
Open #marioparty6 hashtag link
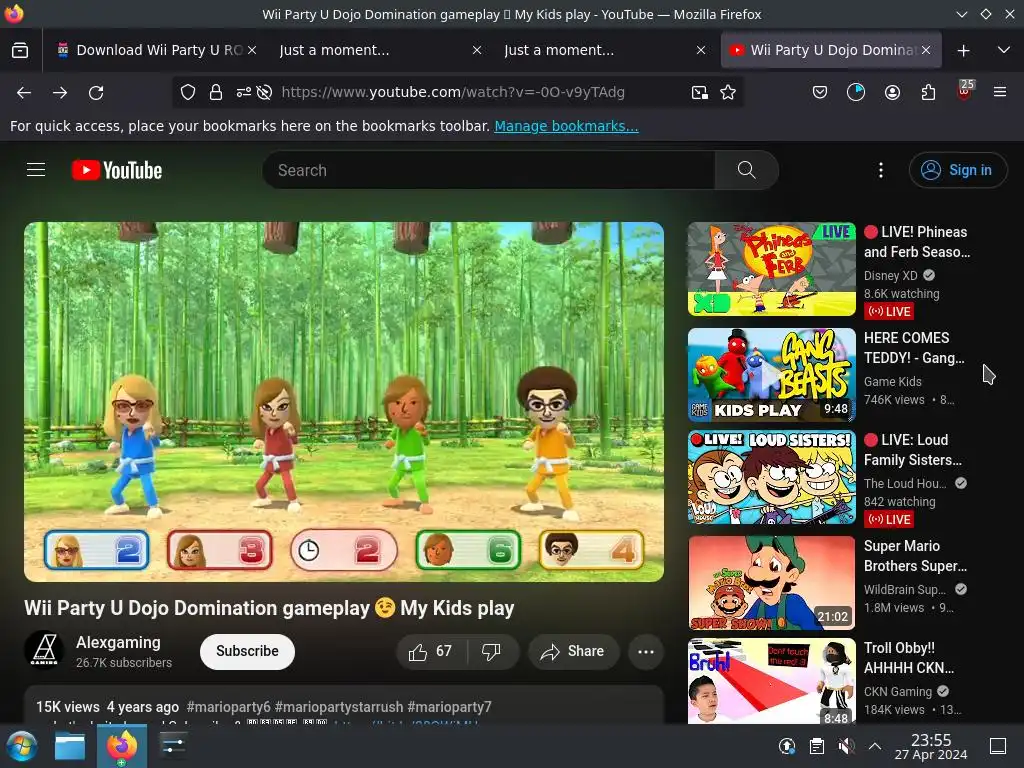pyautogui.click(x=229, y=707)
